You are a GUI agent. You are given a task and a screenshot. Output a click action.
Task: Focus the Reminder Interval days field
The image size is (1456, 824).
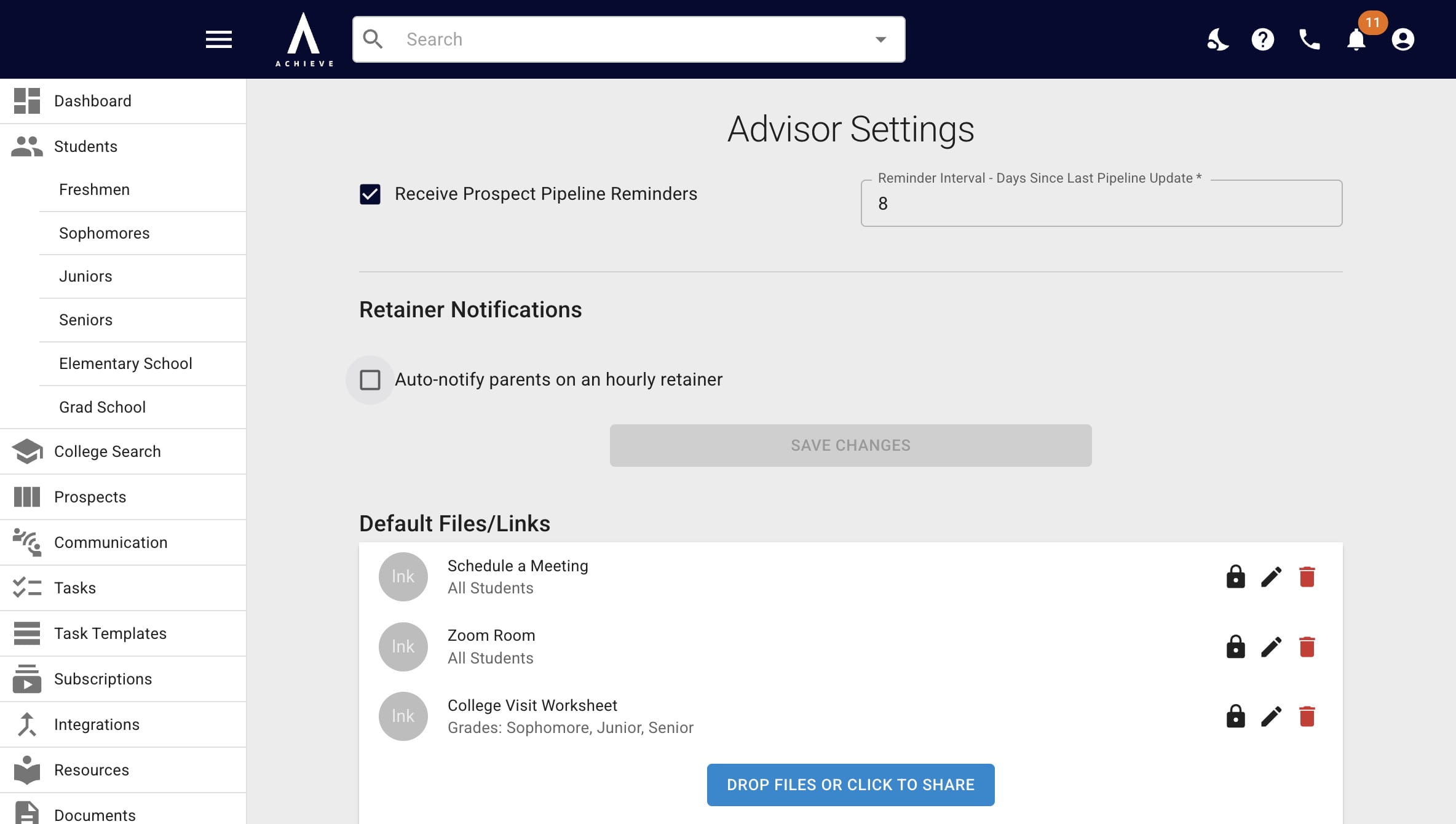coord(1101,204)
